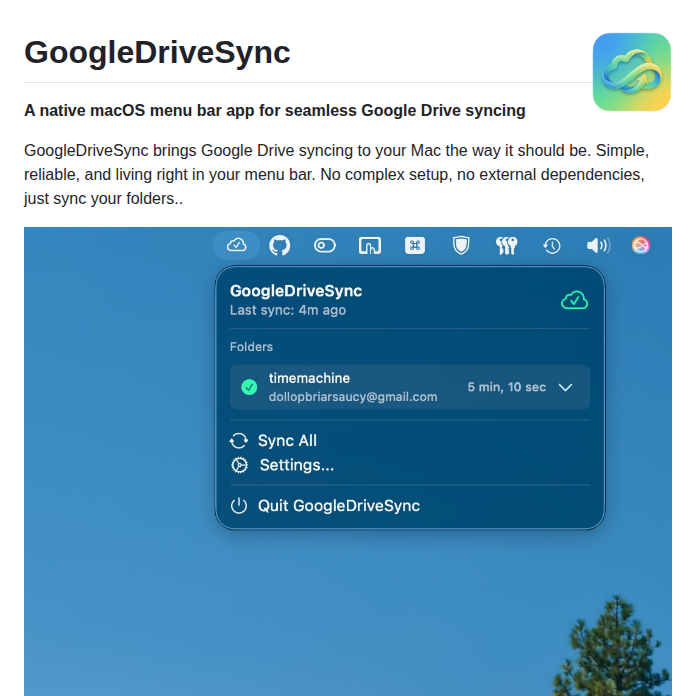Image resolution: width=696 pixels, height=696 pixels.
Task: Click the Folders section label
Action: click(251, 347)
